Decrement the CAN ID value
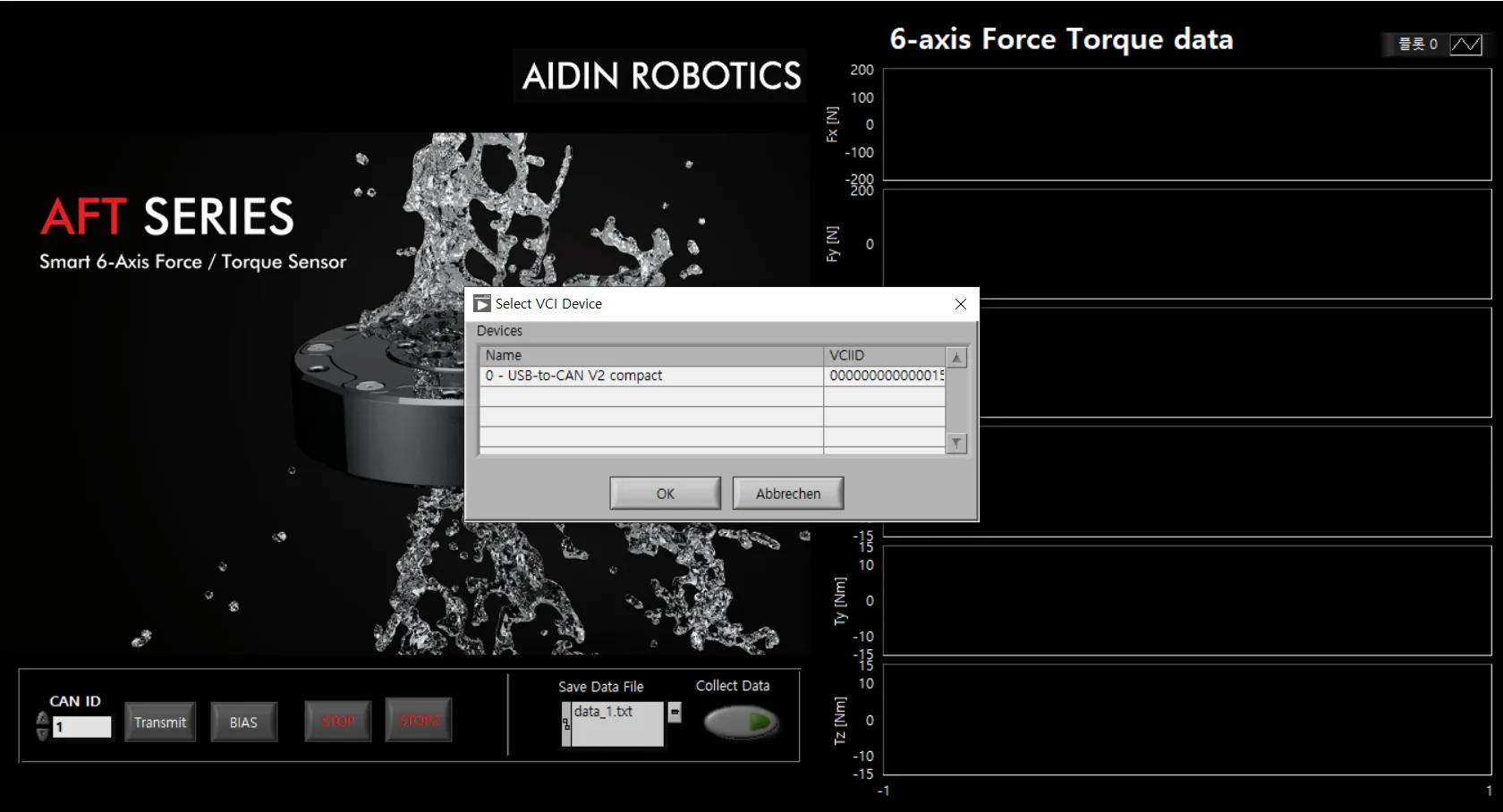The width and height of the screenshot is (1503, 812). pos(42,733)
